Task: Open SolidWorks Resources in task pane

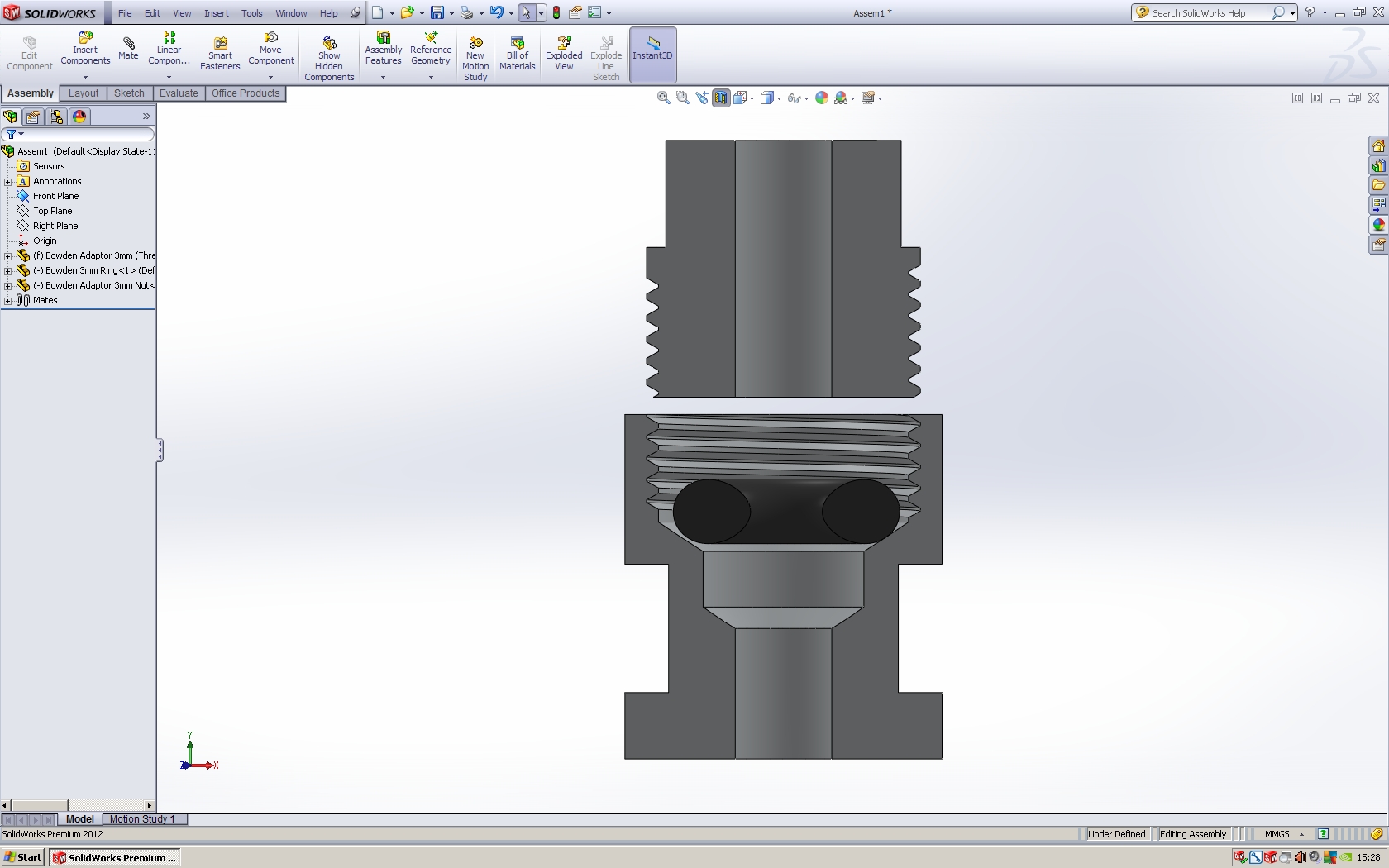Action: point(1378,146)
